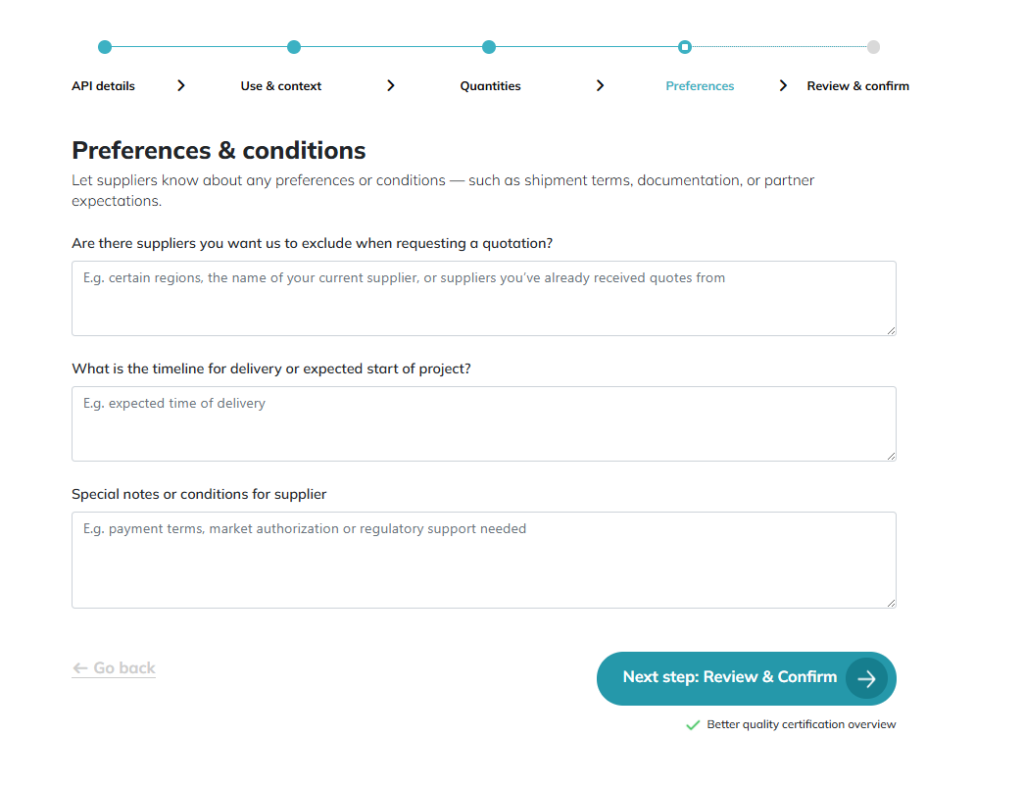Click the chevron after API details
This screenshot has height=786, width=1024.
click(x=181, y=86)
